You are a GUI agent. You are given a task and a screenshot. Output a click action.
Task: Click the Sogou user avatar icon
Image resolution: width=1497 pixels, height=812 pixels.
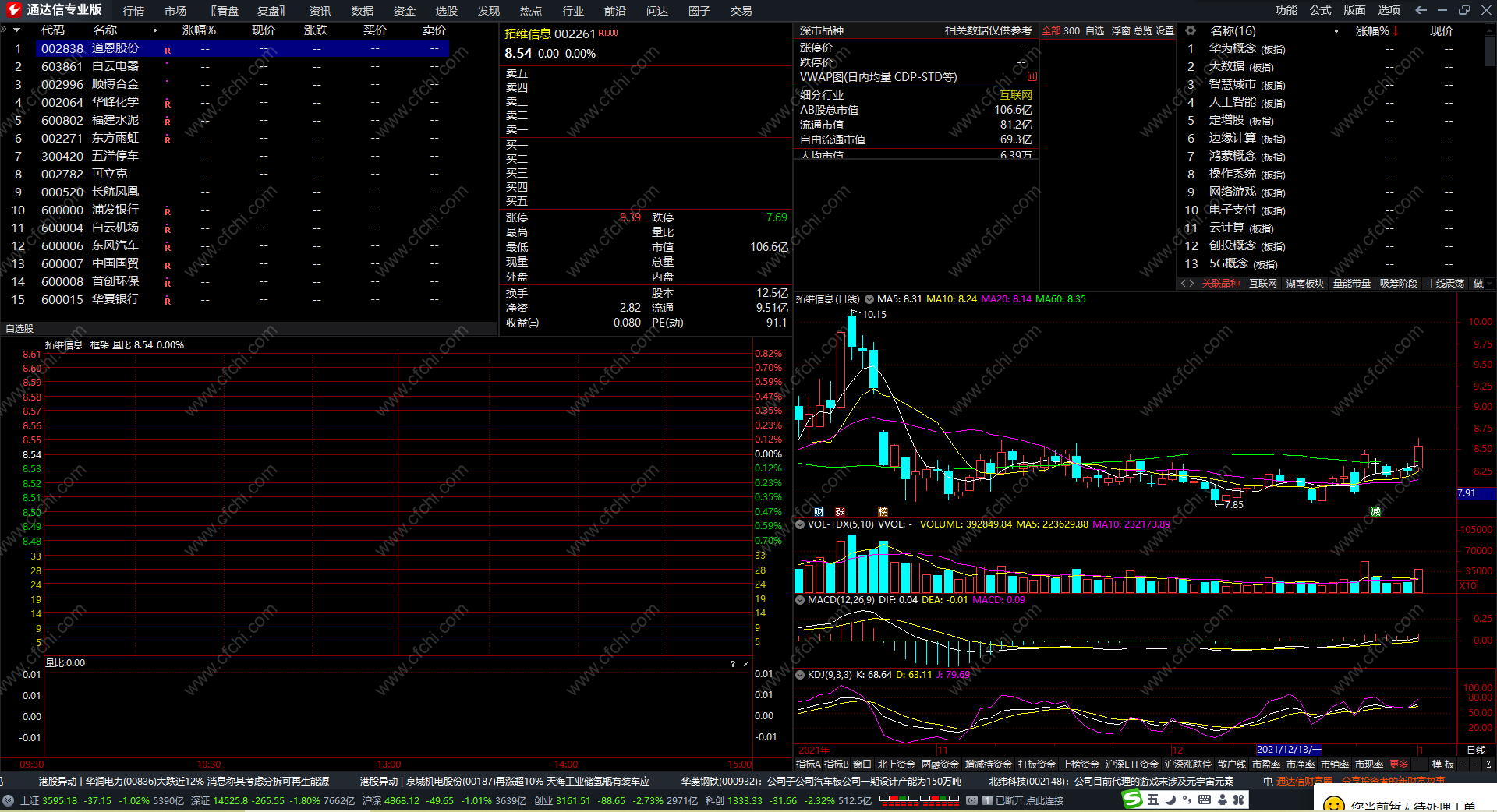pyautogui.click(x=1222, y=800)
